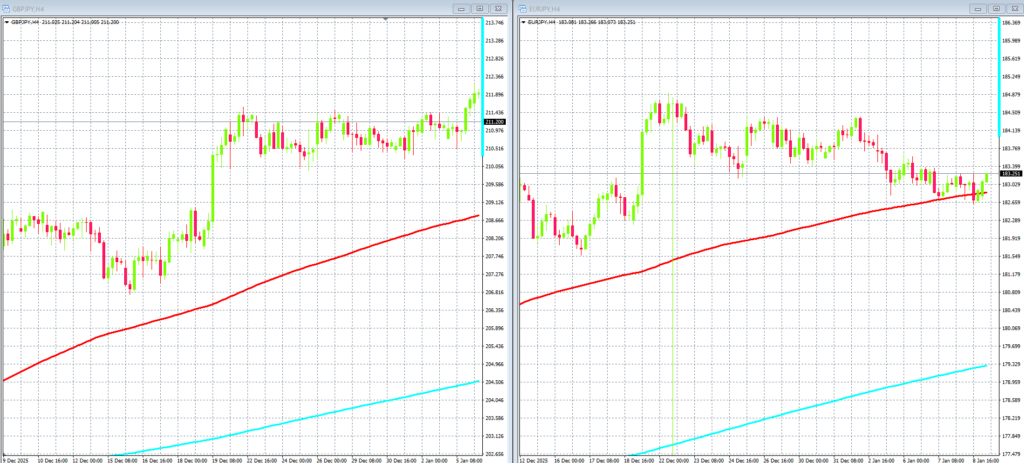Maximize the GBPJPY,H4 chart window
Image resolution: width=1024 pixels, height=463 pixels.
click(x=480, y=7)
